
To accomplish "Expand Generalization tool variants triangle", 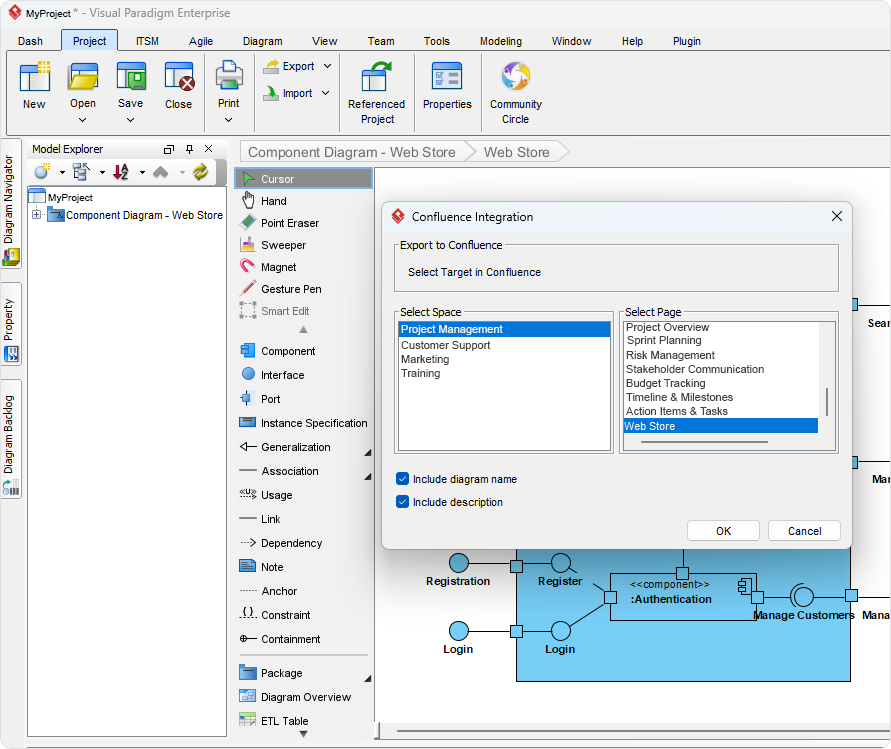I will point(368,452).
